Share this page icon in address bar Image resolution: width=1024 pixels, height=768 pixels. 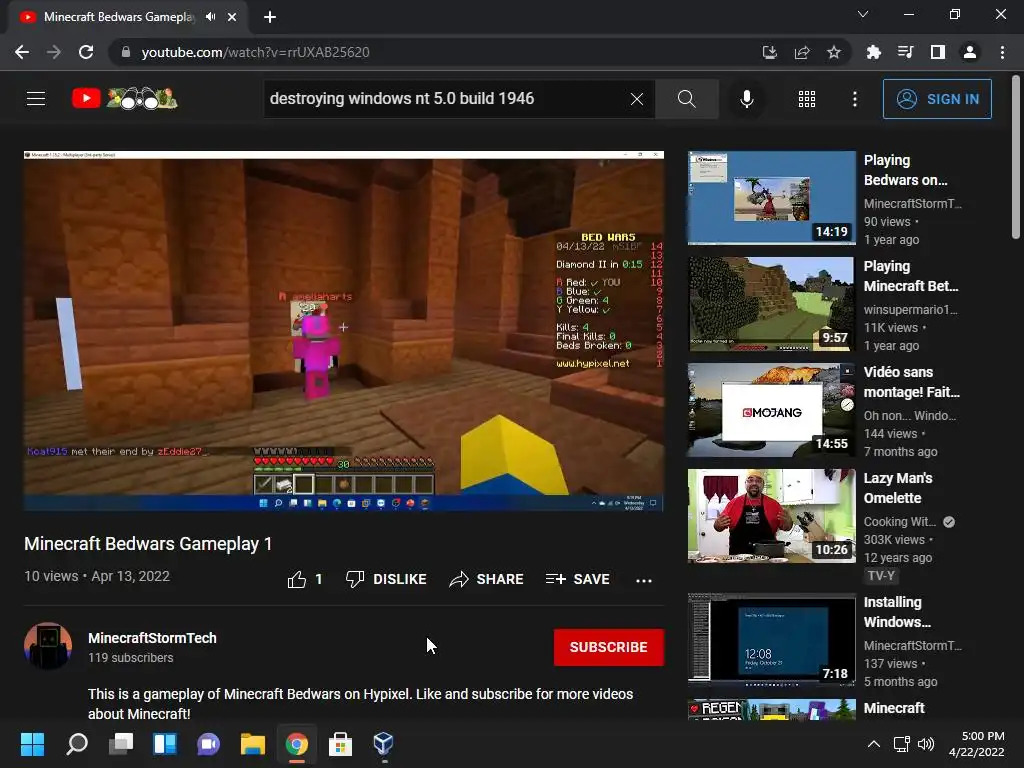click(802, 52)
